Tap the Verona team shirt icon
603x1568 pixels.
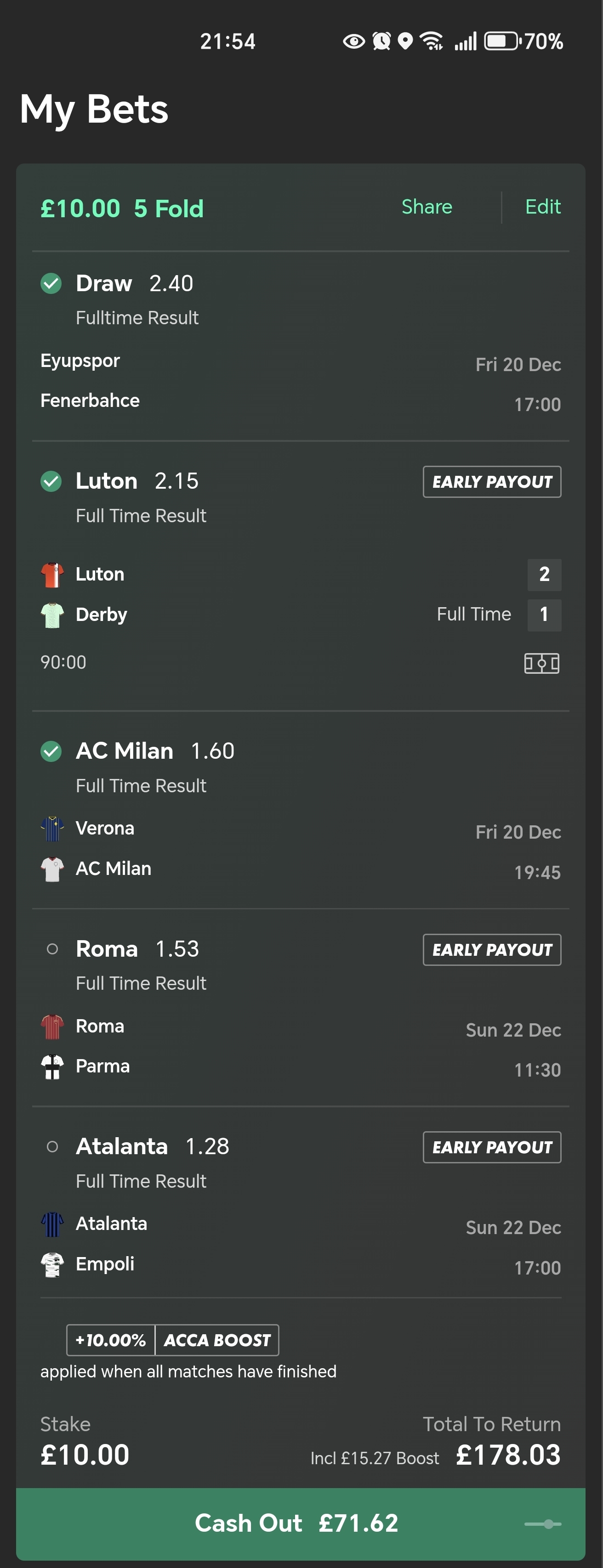click(x=52, y=829)
